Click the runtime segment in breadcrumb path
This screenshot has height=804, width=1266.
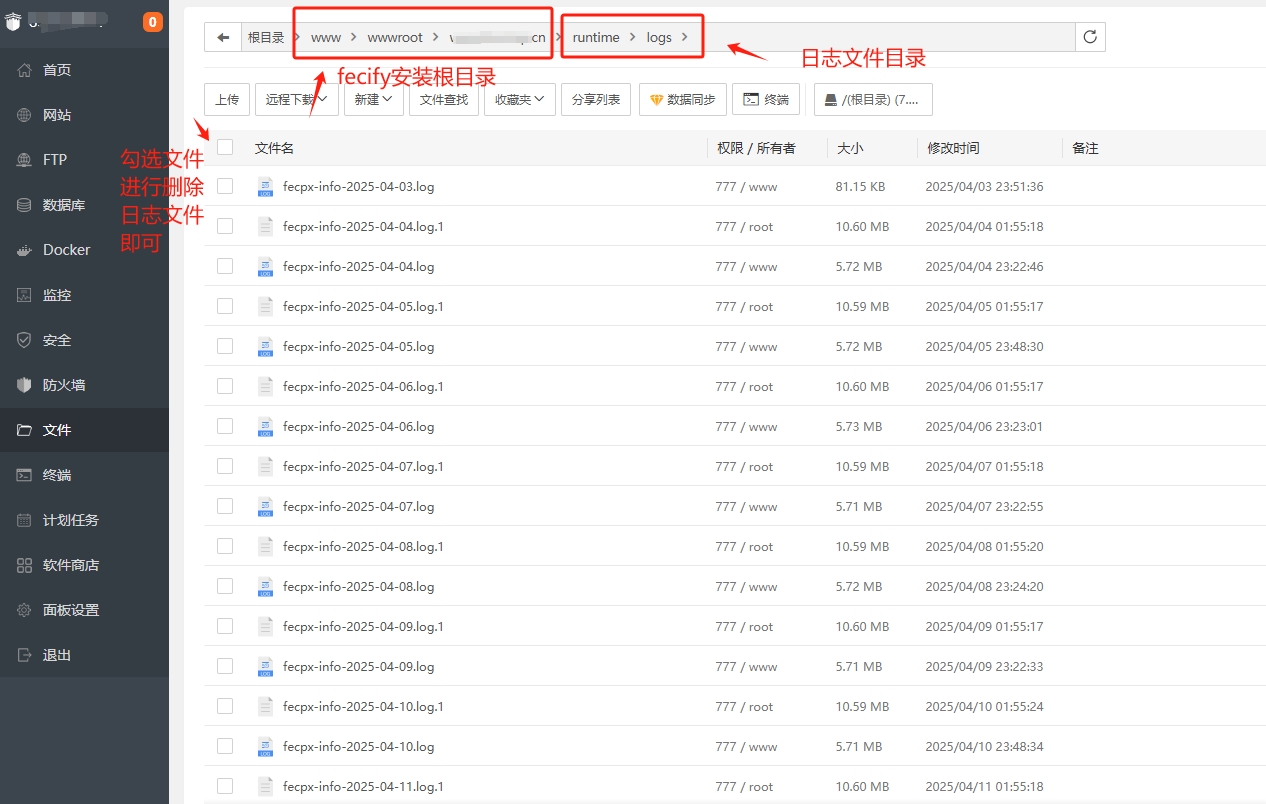click(596, 38)
